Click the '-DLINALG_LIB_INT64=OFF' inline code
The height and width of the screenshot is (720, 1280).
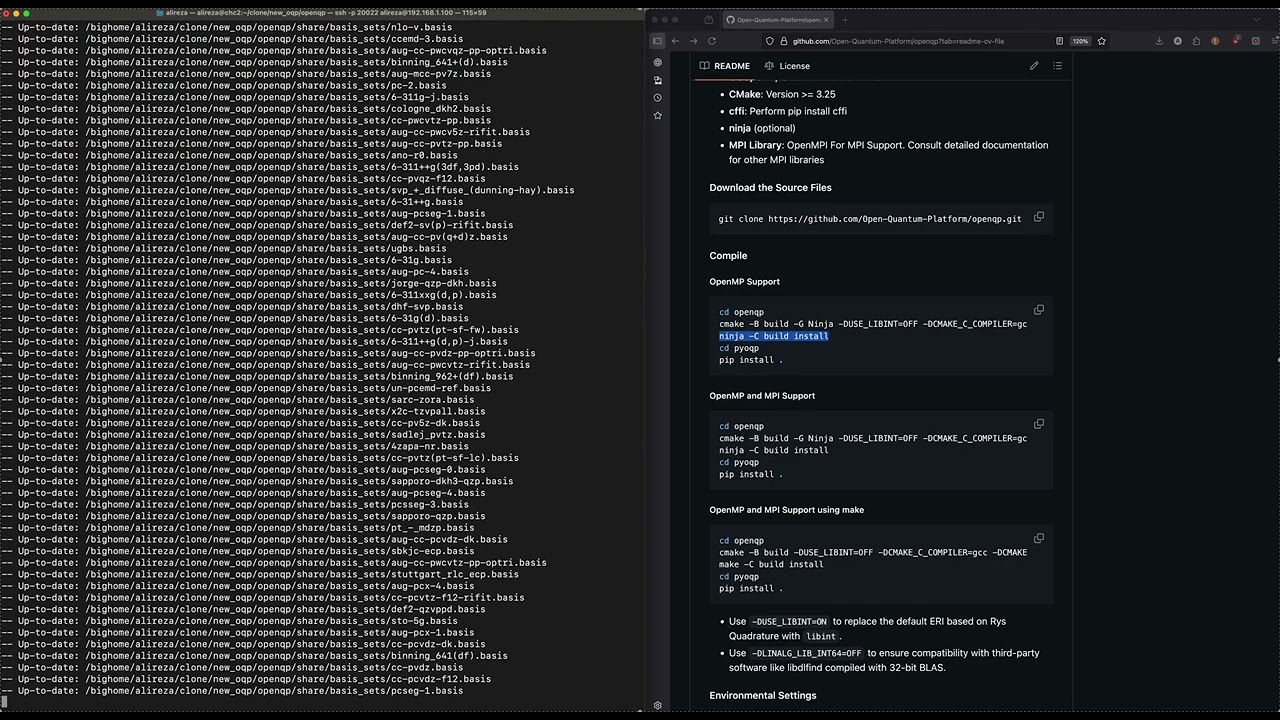[x=806, y=654]
